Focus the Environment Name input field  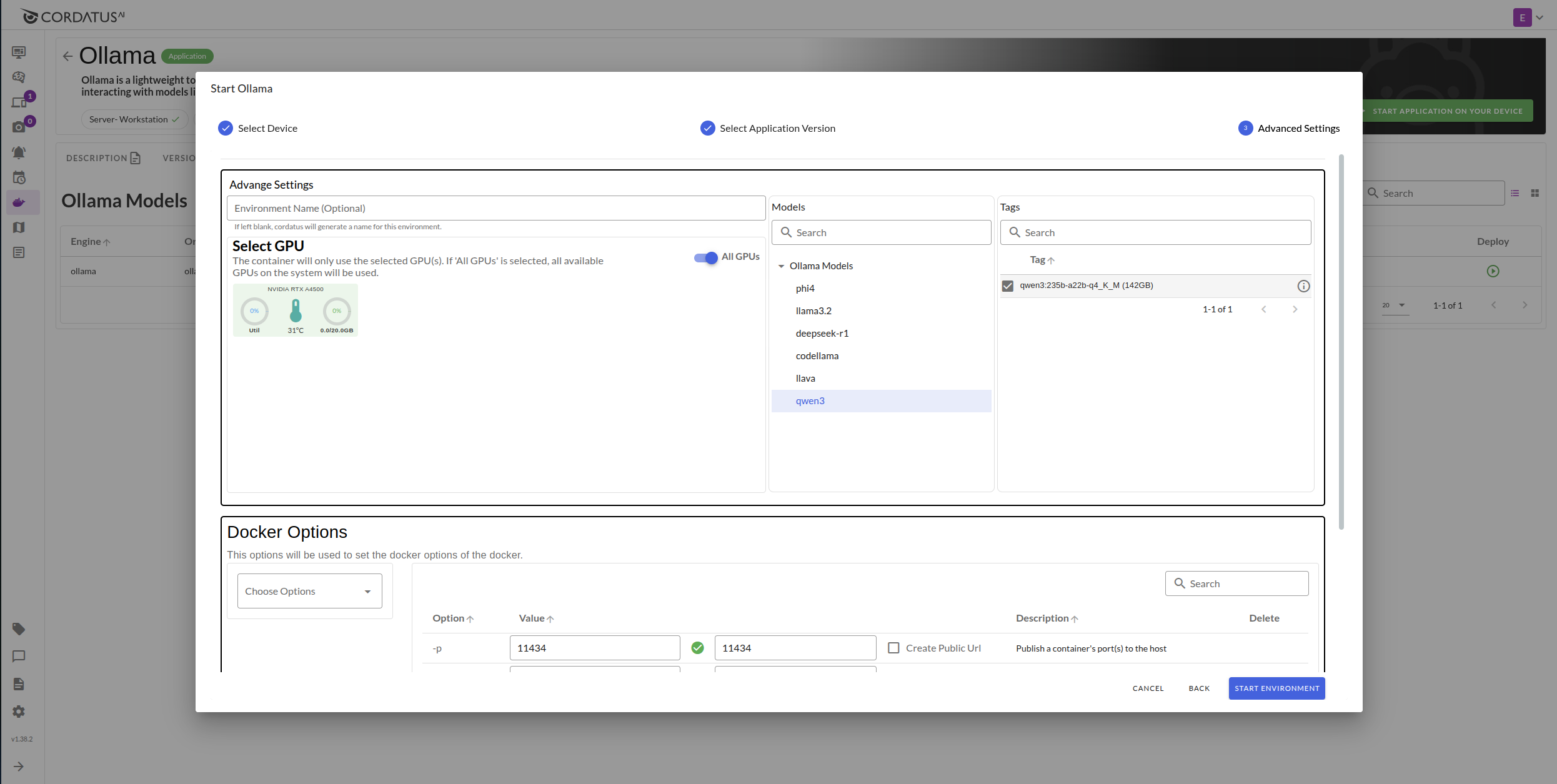[496, 208]
